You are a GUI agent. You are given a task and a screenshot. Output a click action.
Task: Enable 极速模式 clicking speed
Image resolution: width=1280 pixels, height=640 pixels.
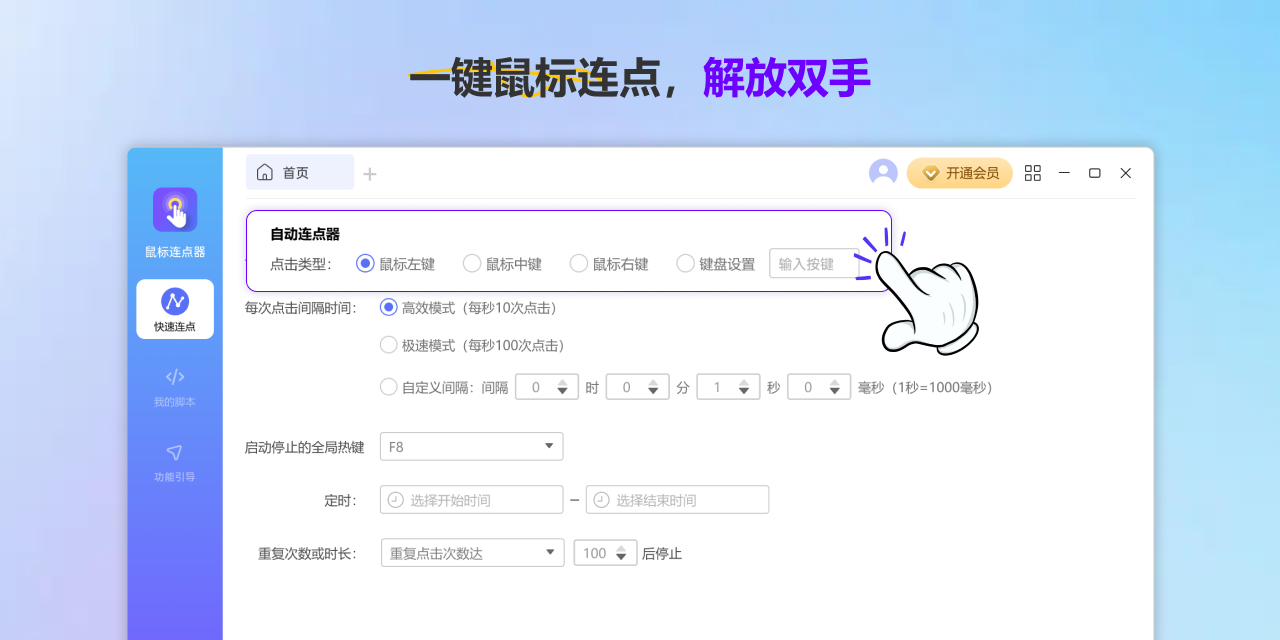388,344
